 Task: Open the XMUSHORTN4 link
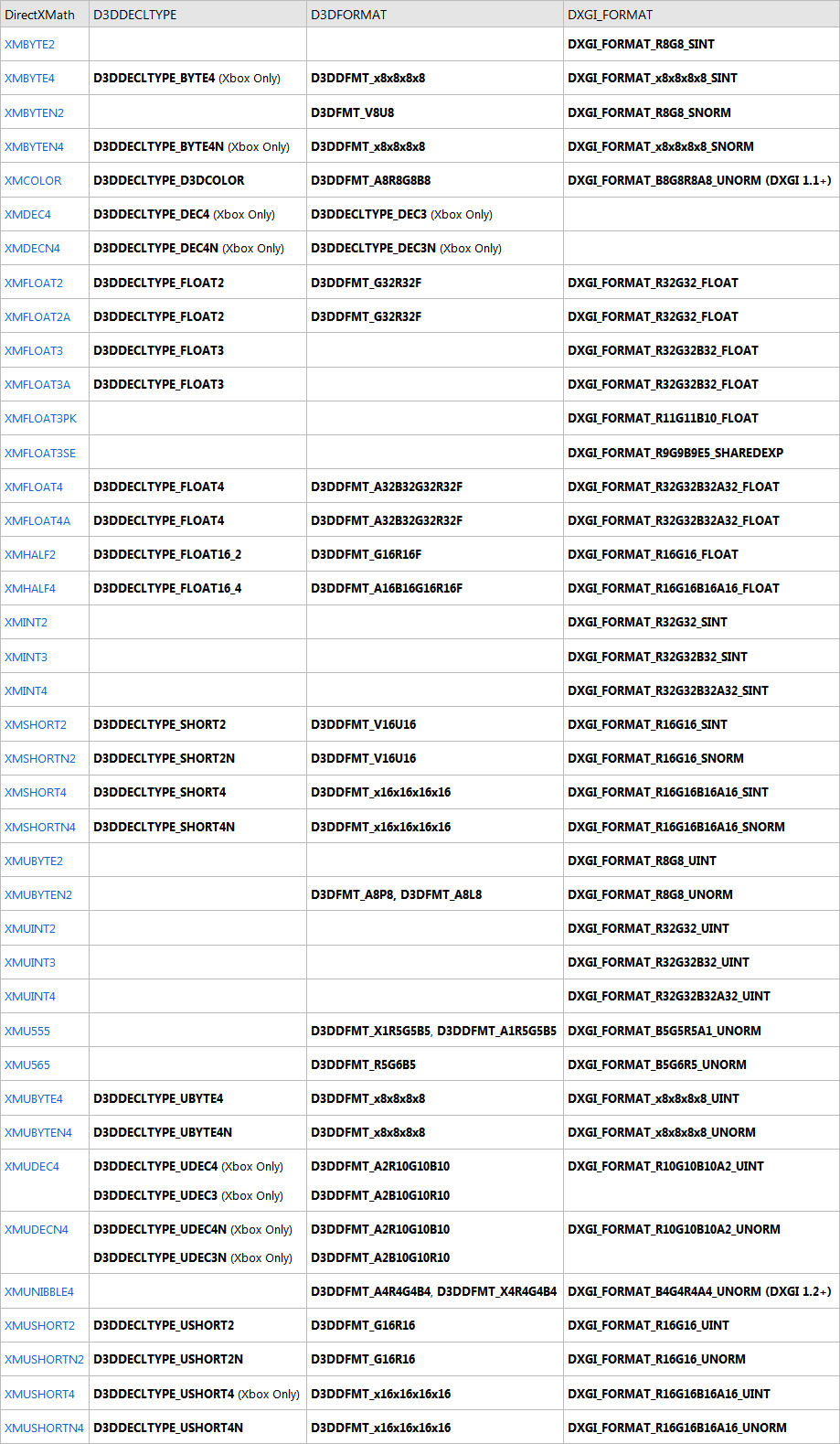44,1428
